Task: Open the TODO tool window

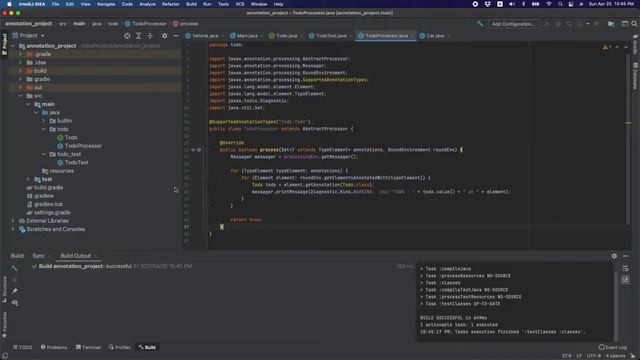Action: click(x=22, y=347)
